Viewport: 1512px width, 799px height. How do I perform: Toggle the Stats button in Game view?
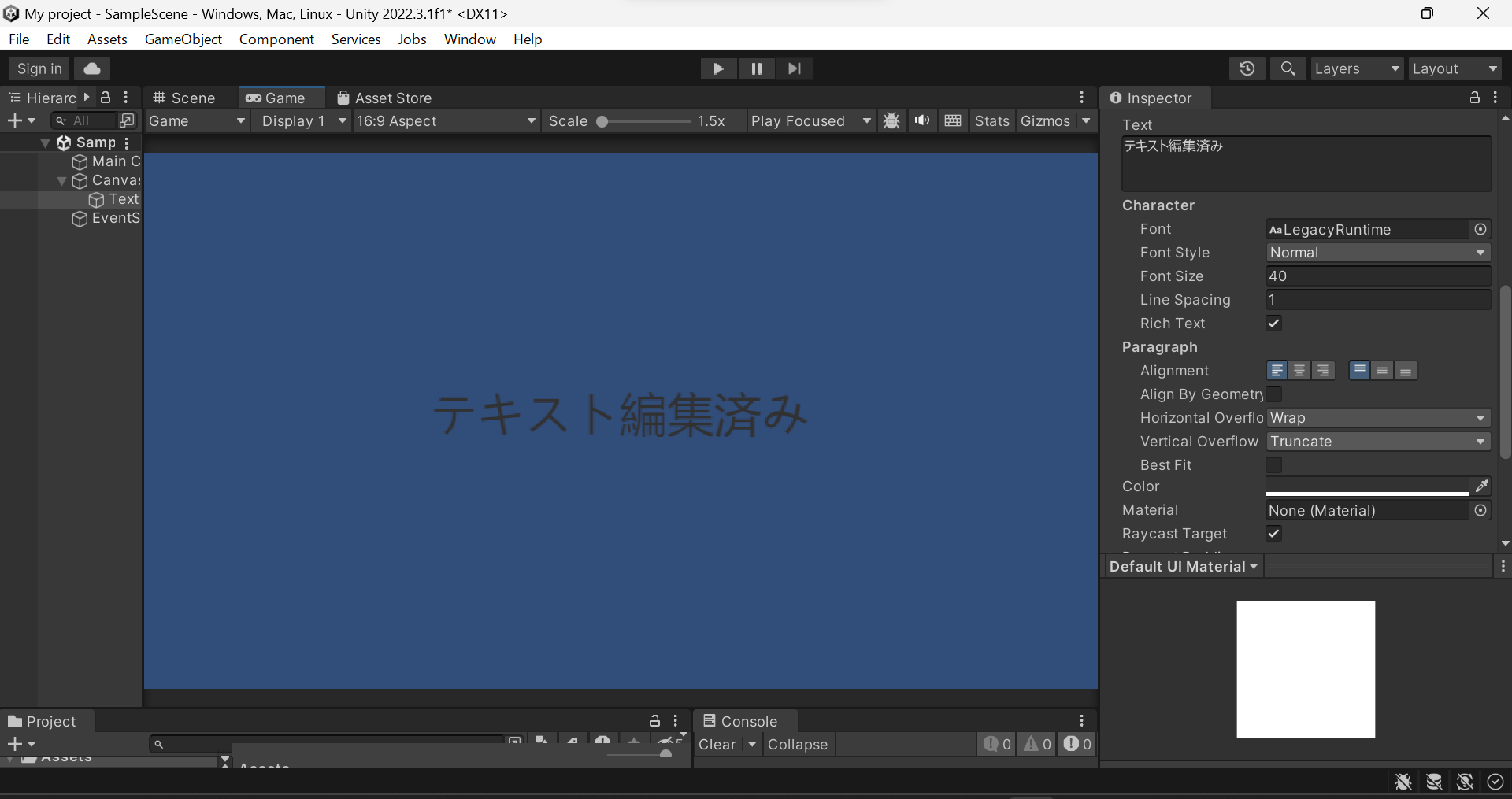991,120
